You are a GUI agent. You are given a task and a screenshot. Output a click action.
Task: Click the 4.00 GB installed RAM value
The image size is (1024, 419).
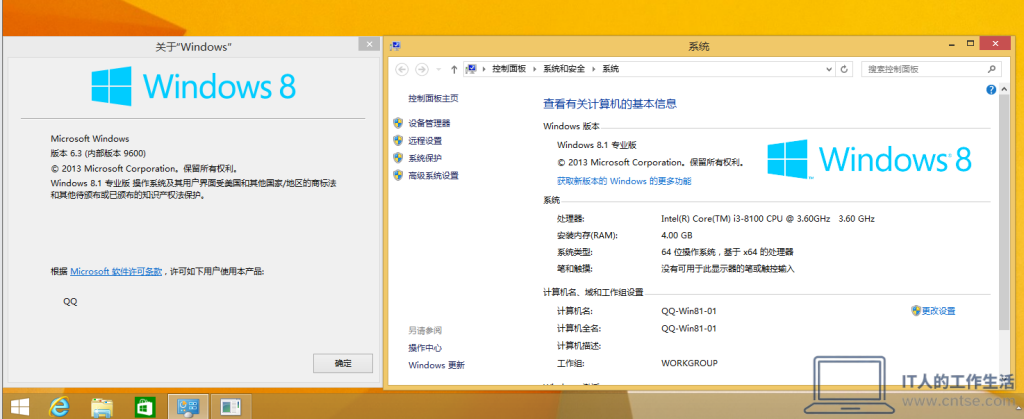677,235
